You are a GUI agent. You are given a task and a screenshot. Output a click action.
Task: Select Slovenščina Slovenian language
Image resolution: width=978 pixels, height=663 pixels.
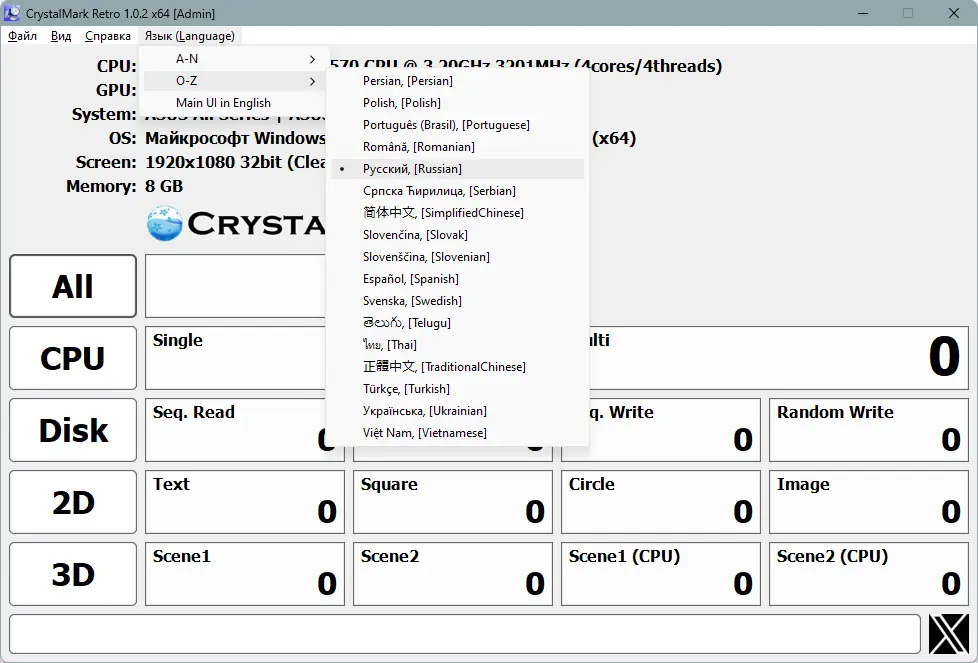(x=458, y=257)
